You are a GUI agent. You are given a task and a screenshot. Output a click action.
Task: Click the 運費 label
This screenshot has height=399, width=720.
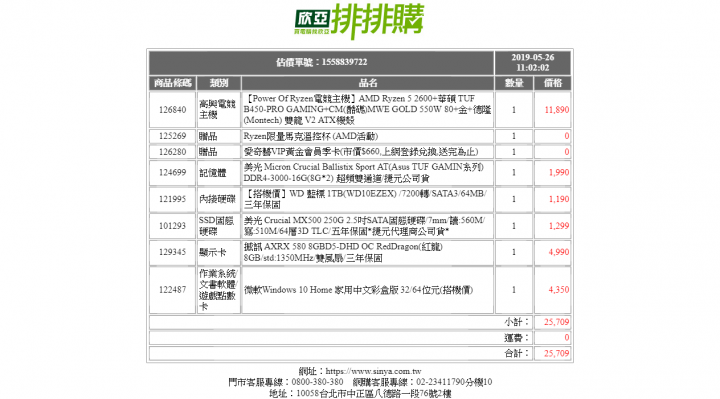click(x=517, y=338)
